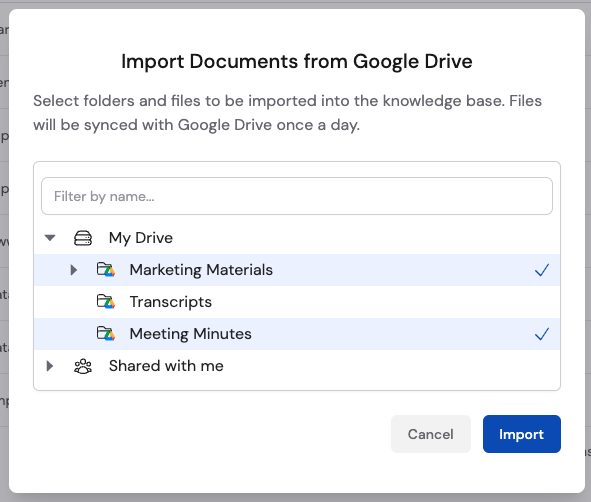
Task: Click the Shared with me label
Action: [x=166, y=366]
